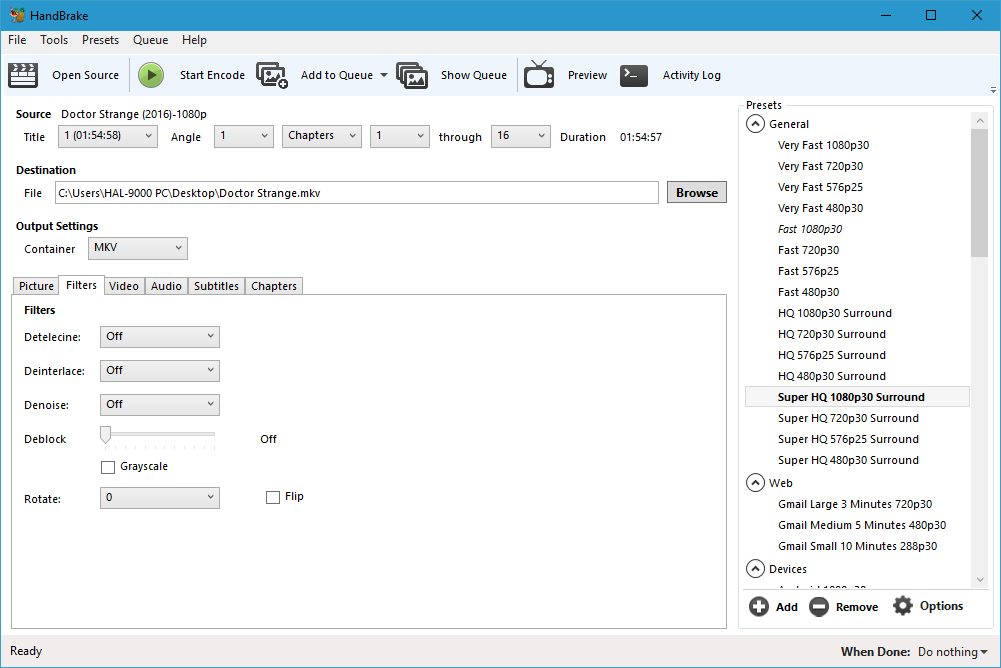Click the Remove preset minus icon
The height and width of the screenshot is (668, 1001).
pos(819,607)
